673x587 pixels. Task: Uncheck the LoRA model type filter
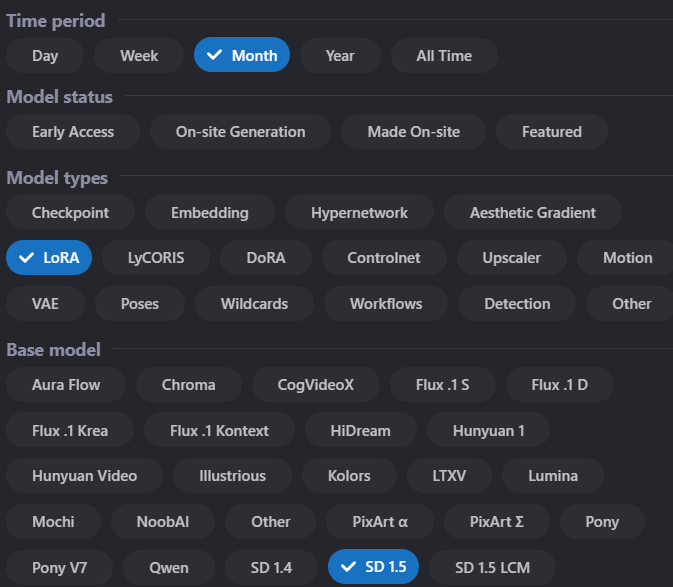(49, 257)
